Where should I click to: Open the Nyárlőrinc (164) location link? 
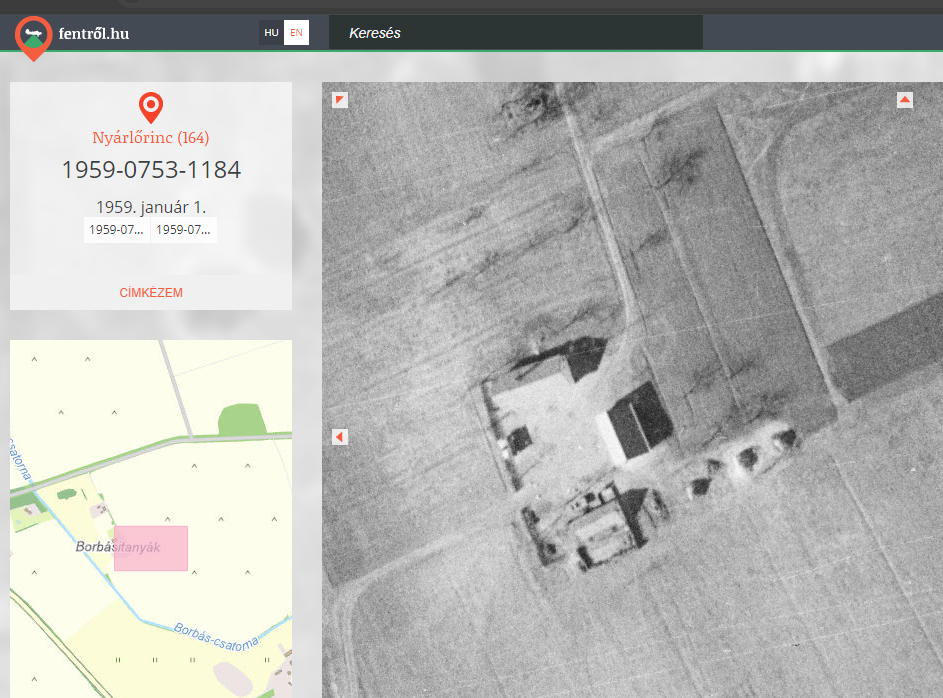coord(151,138)
